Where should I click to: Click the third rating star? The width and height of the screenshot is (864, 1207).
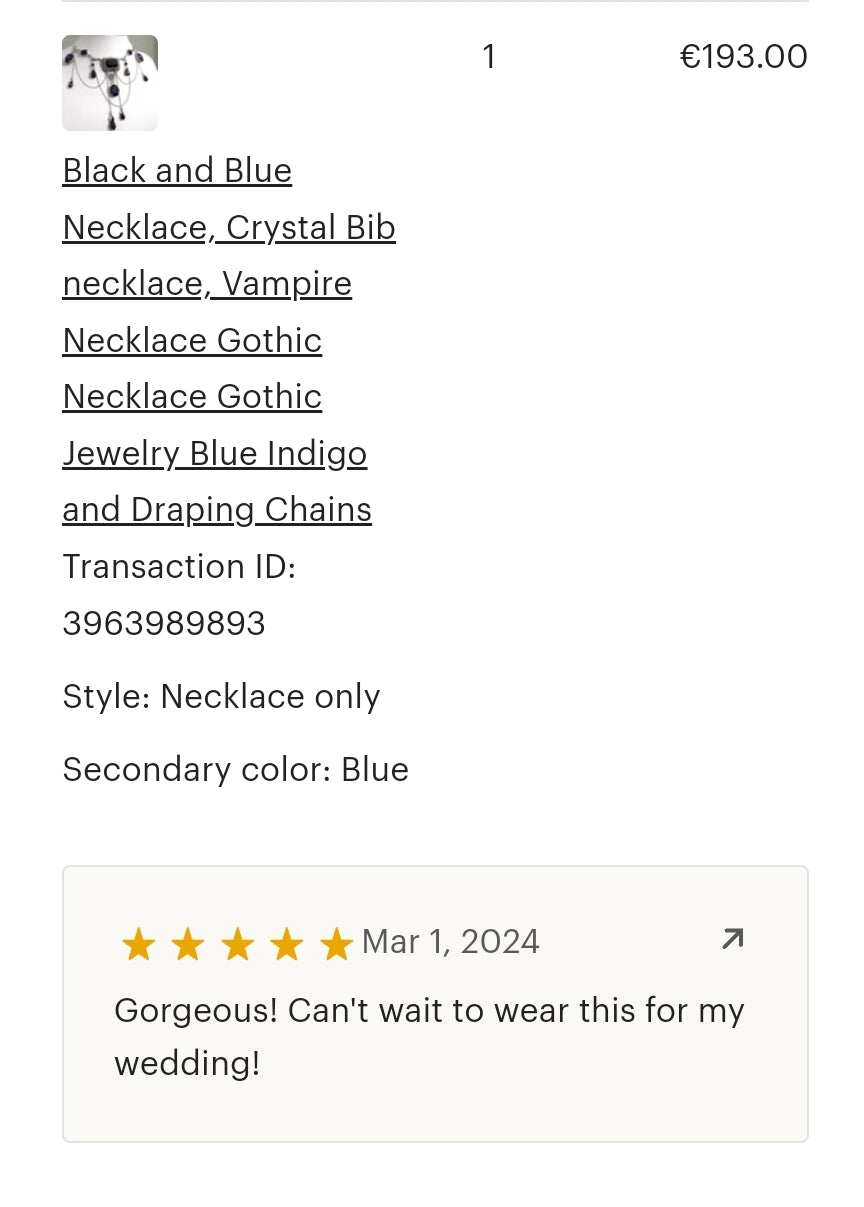pyautogui.click(x=237, y=944)
